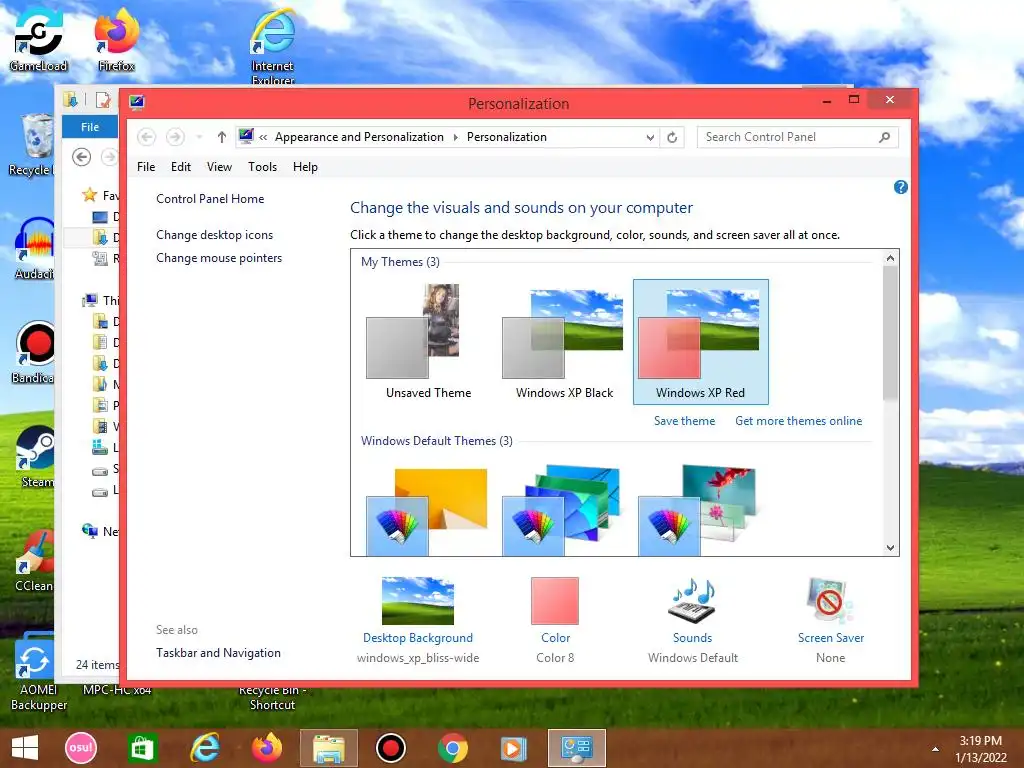Open Screen Saver settings icon

(x=830, y=601)
